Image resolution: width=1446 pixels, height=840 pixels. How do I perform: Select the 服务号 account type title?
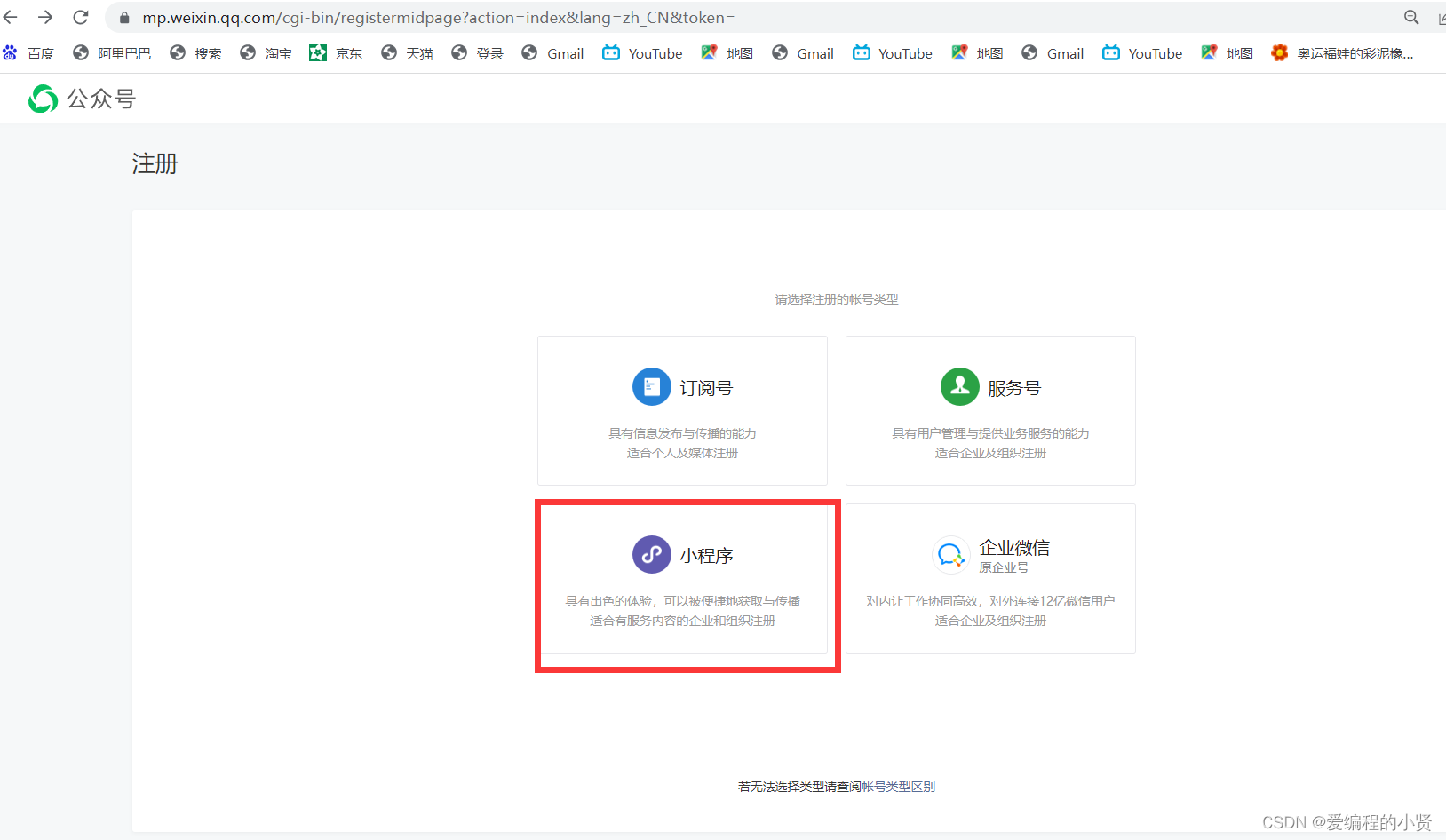pyautogui.click(x=1014, y=388)
